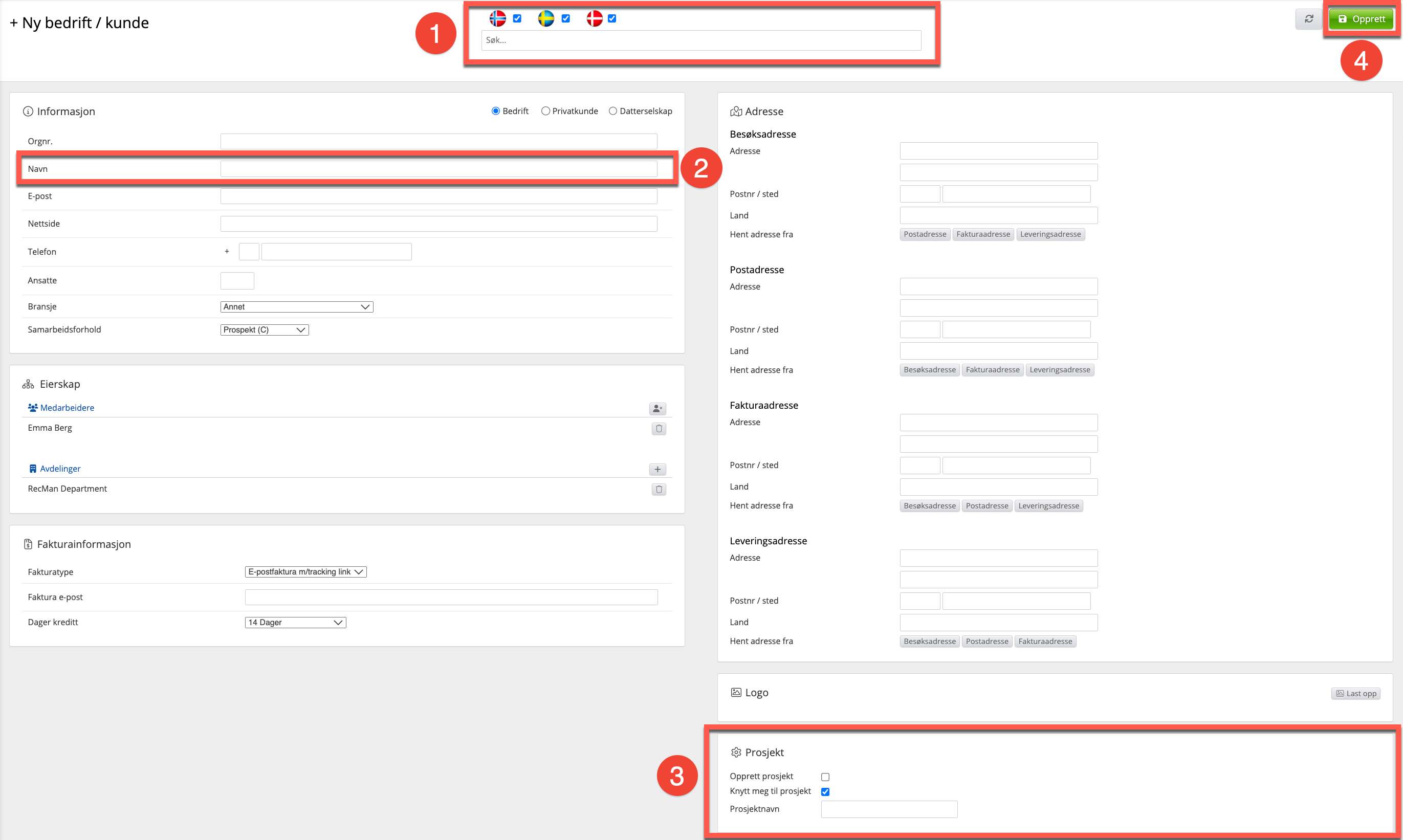Click the Swedish flag icon
Viewport: 1403px width, 840px height.
546,19
